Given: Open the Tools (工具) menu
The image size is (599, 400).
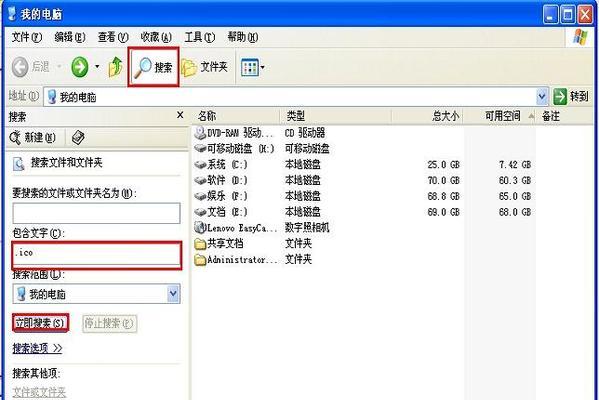Looking at the screenshot, I should (x=199, y=37).
